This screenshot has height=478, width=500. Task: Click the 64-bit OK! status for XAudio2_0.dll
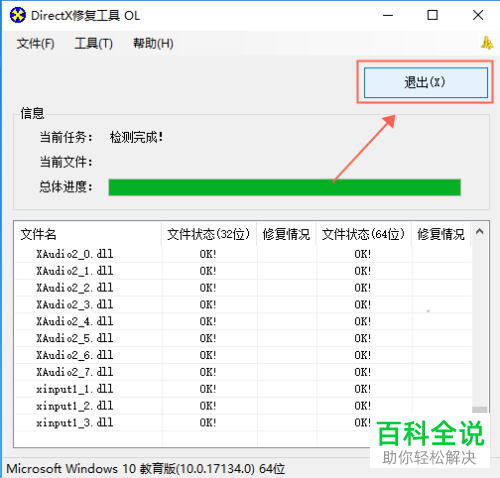click(363, 254)
